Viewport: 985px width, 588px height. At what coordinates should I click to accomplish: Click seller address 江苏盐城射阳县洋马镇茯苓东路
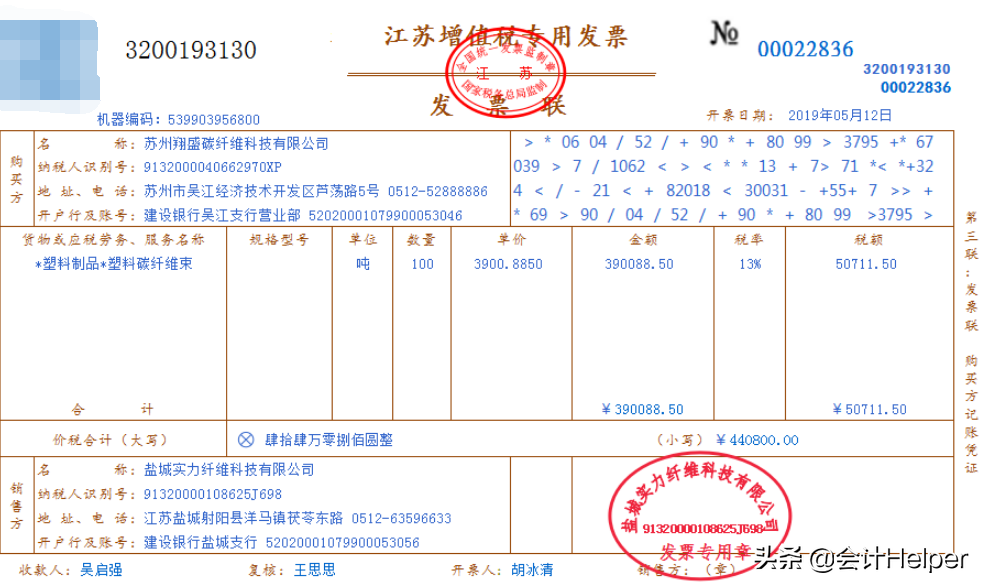tap(243, 518)
